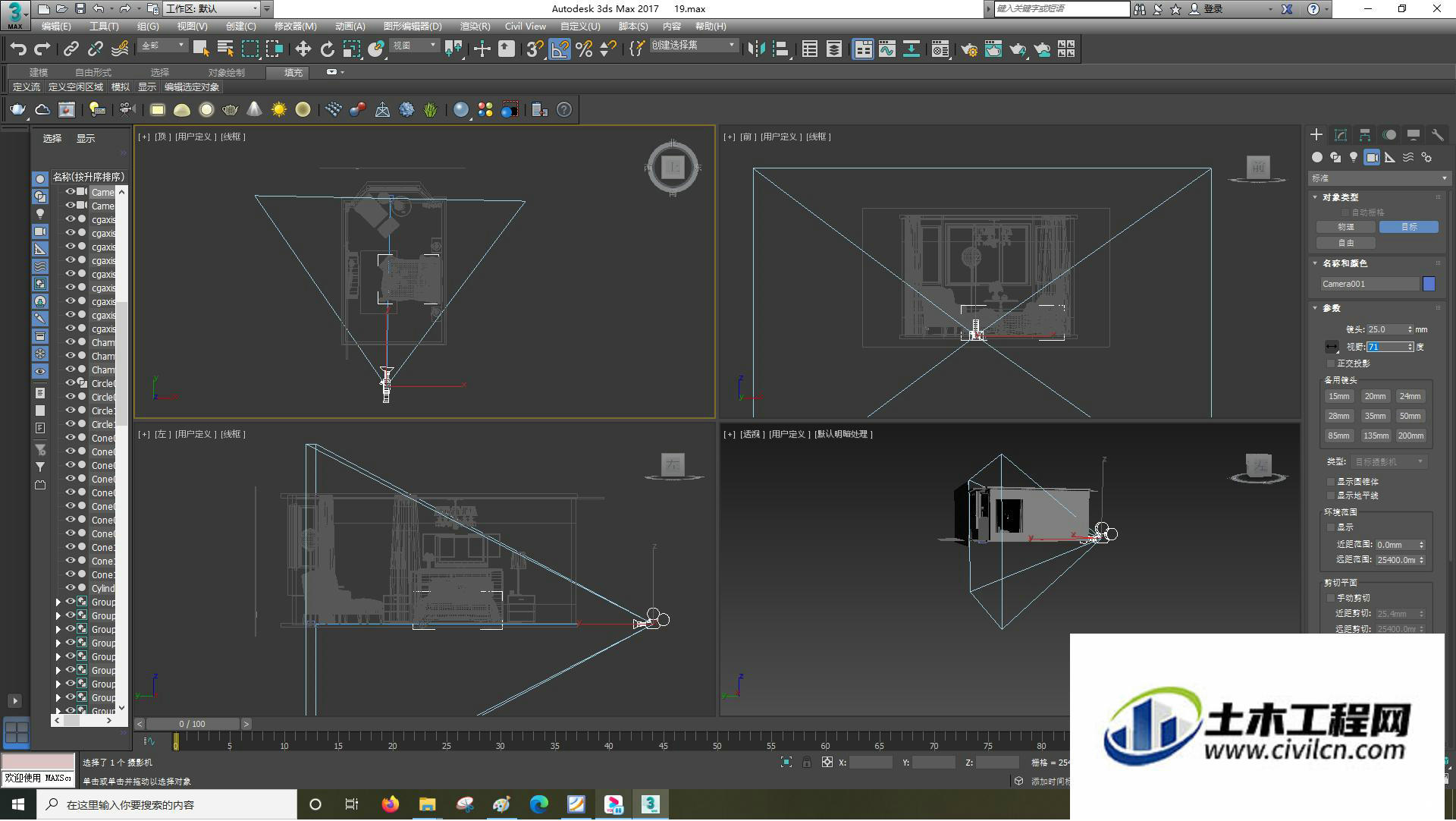Click the sunlight icon in populate toolbar
The width and height of the screenshot is (1456, 821).
coord(279,110)
